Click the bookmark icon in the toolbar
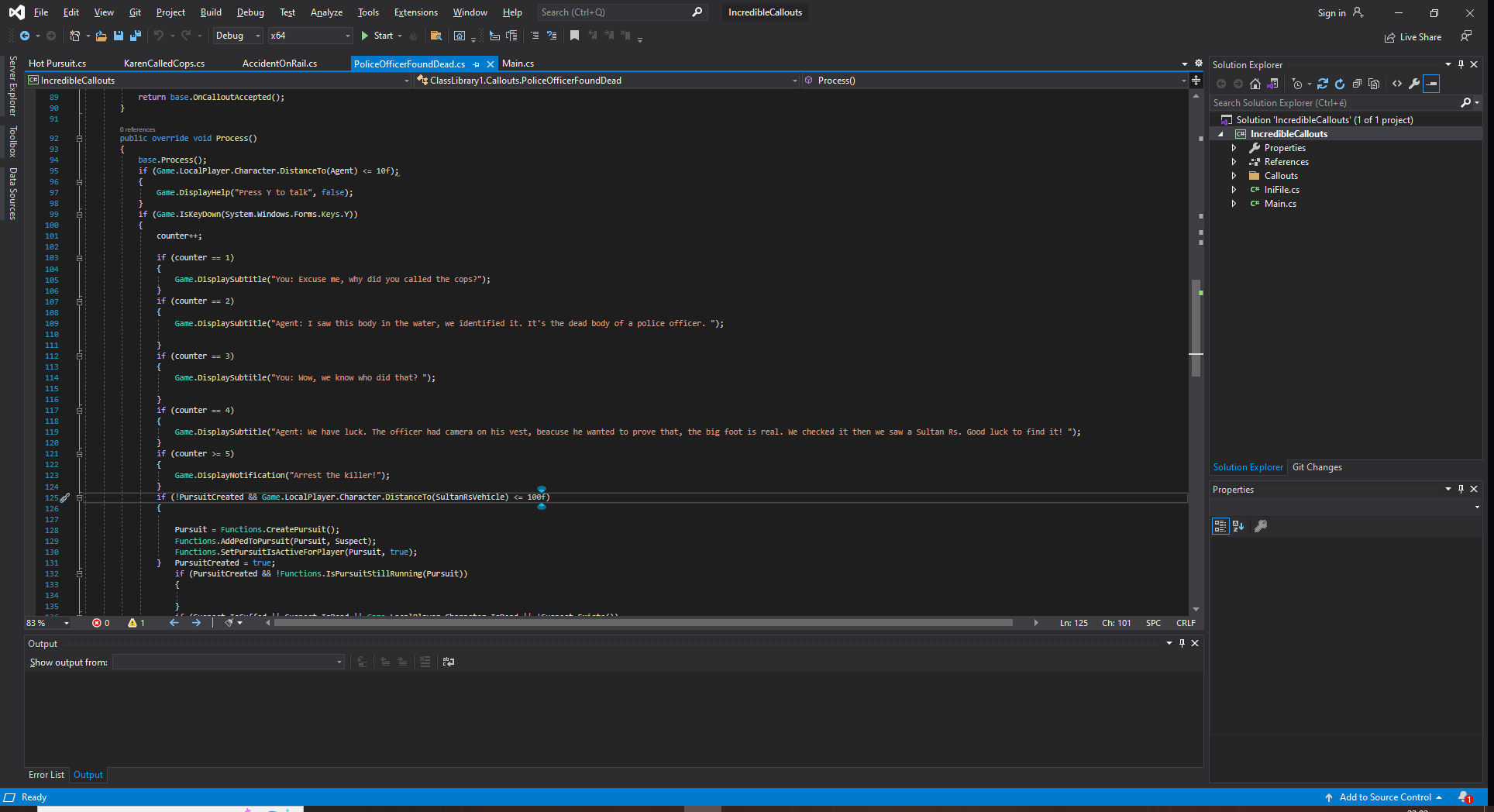 [x=574, y=36]
